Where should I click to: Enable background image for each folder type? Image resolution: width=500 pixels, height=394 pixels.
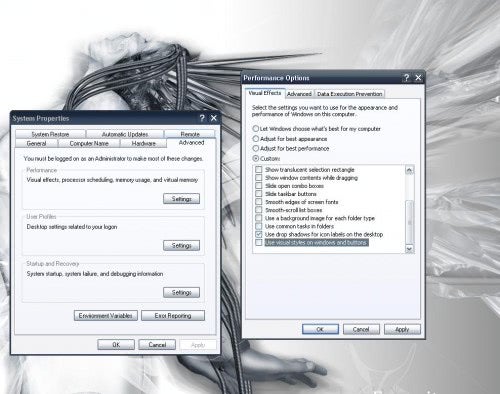pos(259,218)
